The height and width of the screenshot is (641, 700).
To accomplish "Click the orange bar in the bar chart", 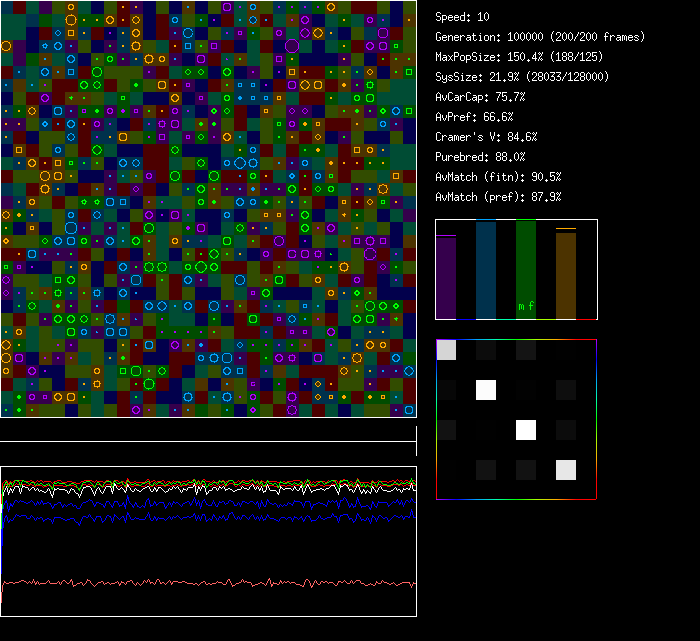I will (566, 275).
